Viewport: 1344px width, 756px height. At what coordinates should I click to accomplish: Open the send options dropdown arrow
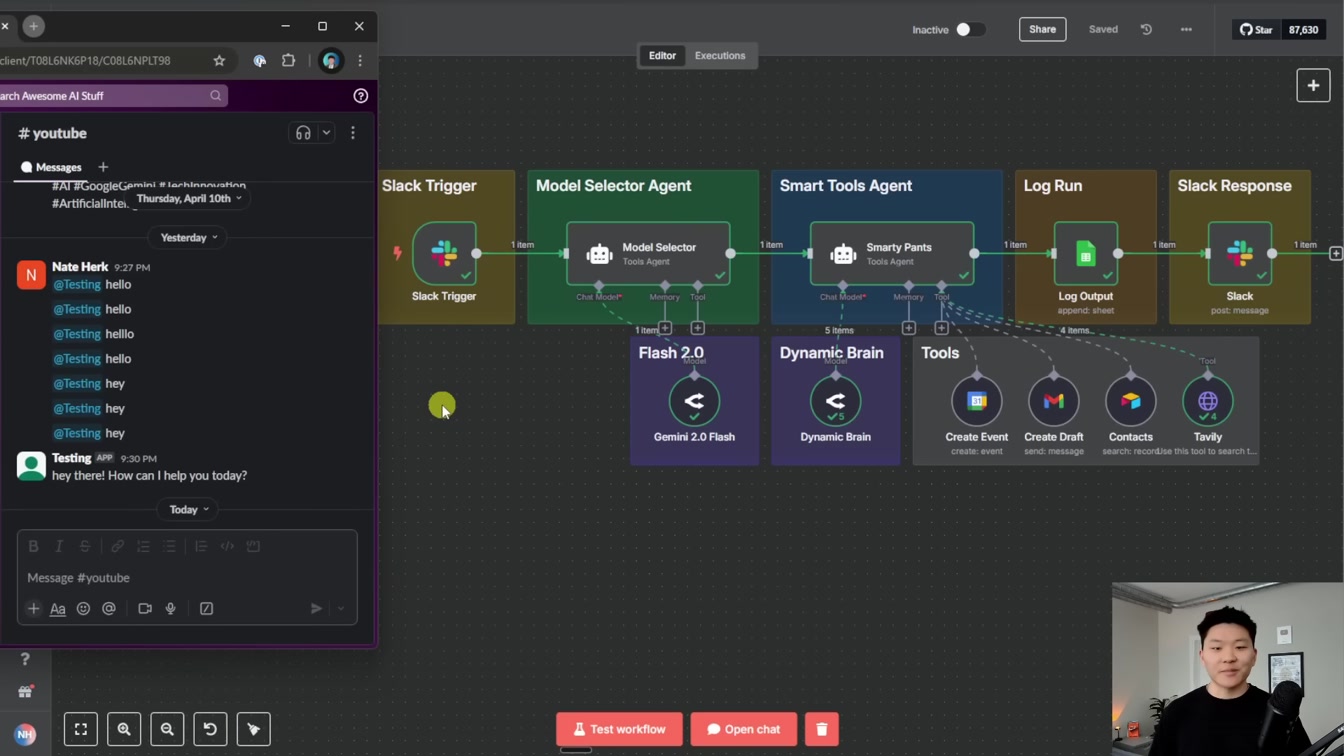coord(341,608)
